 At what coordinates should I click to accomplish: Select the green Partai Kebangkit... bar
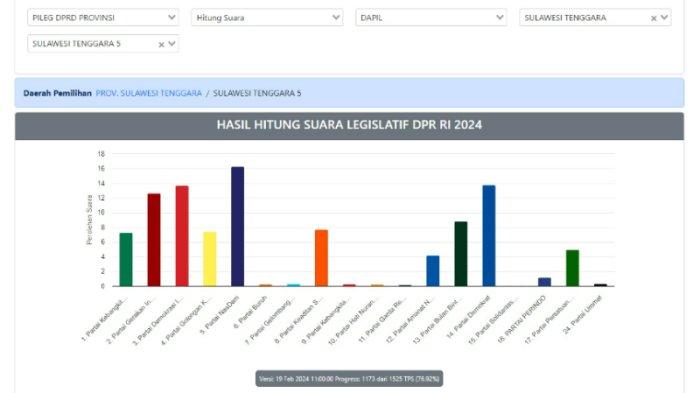coord(126,259)
